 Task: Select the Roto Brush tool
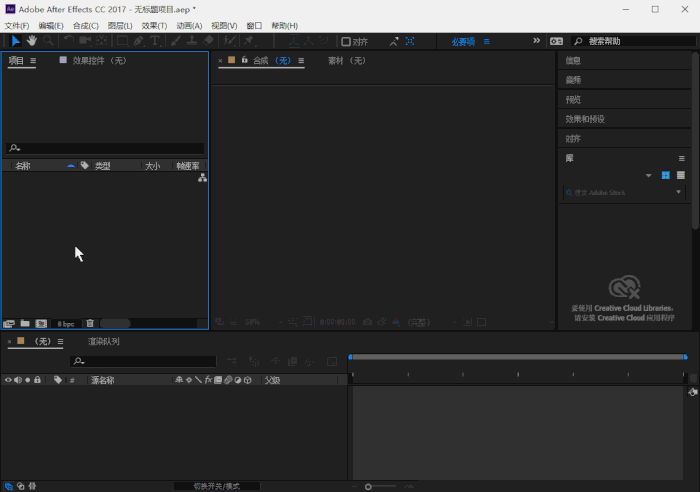229,41
